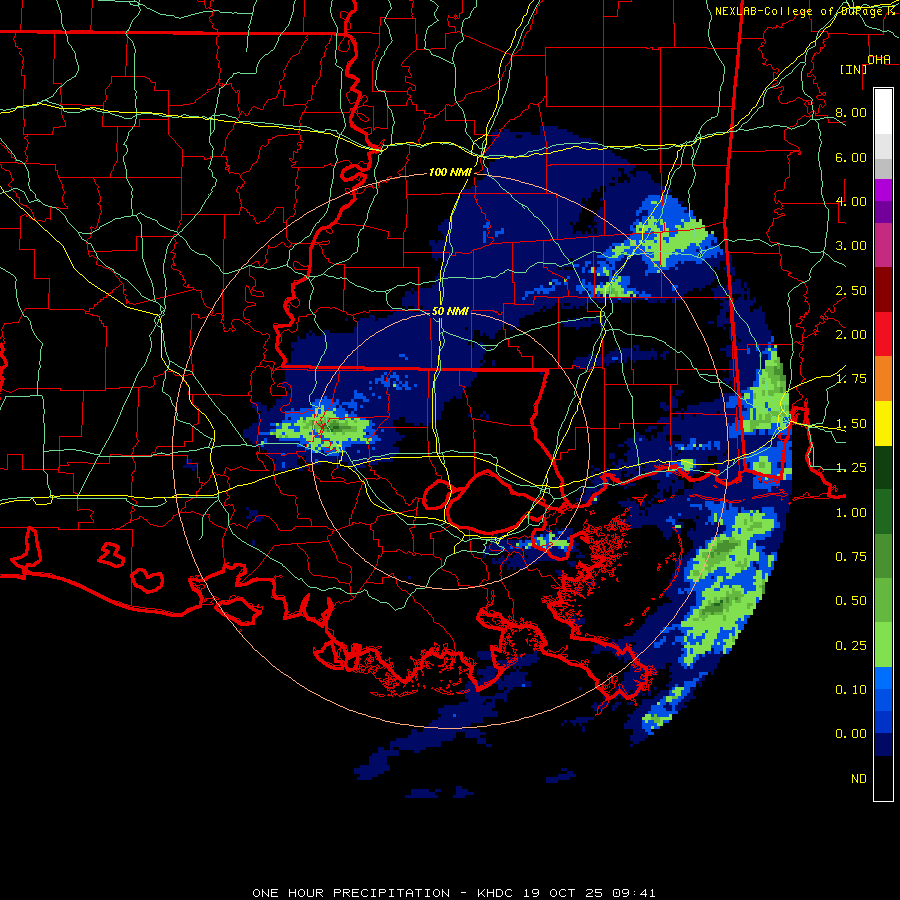Click the OHA product code label
The height and width of the screenshot is (900, 900).
coord(879,60)
